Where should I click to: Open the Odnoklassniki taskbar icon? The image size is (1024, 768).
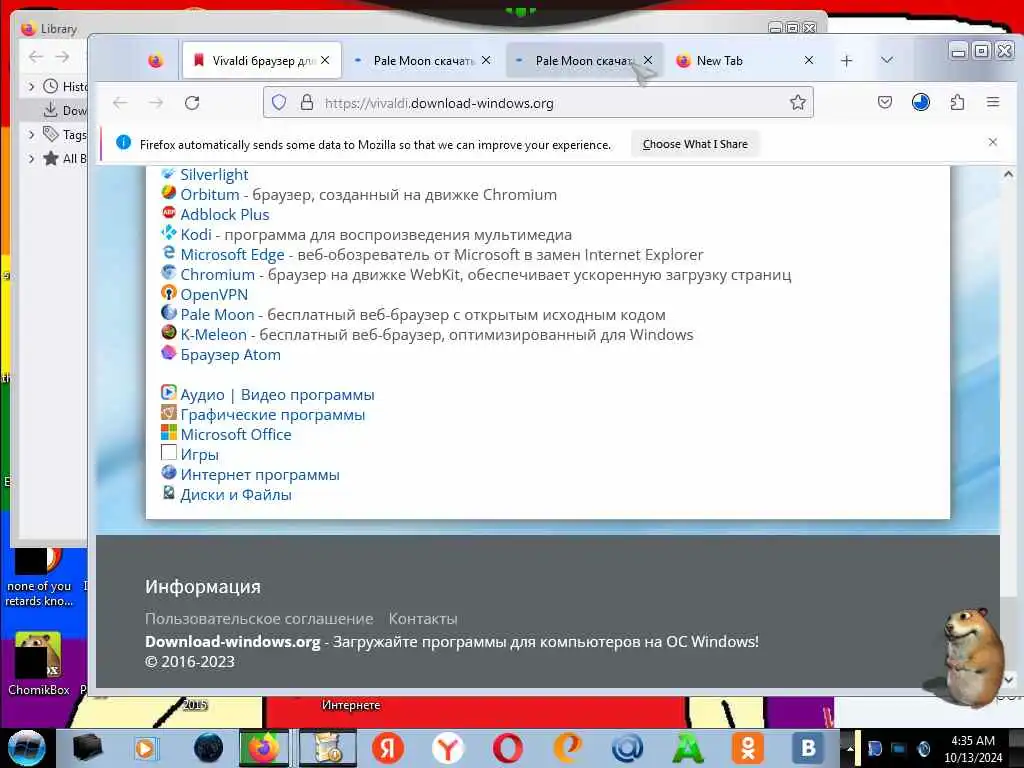[x=748, y=748]
